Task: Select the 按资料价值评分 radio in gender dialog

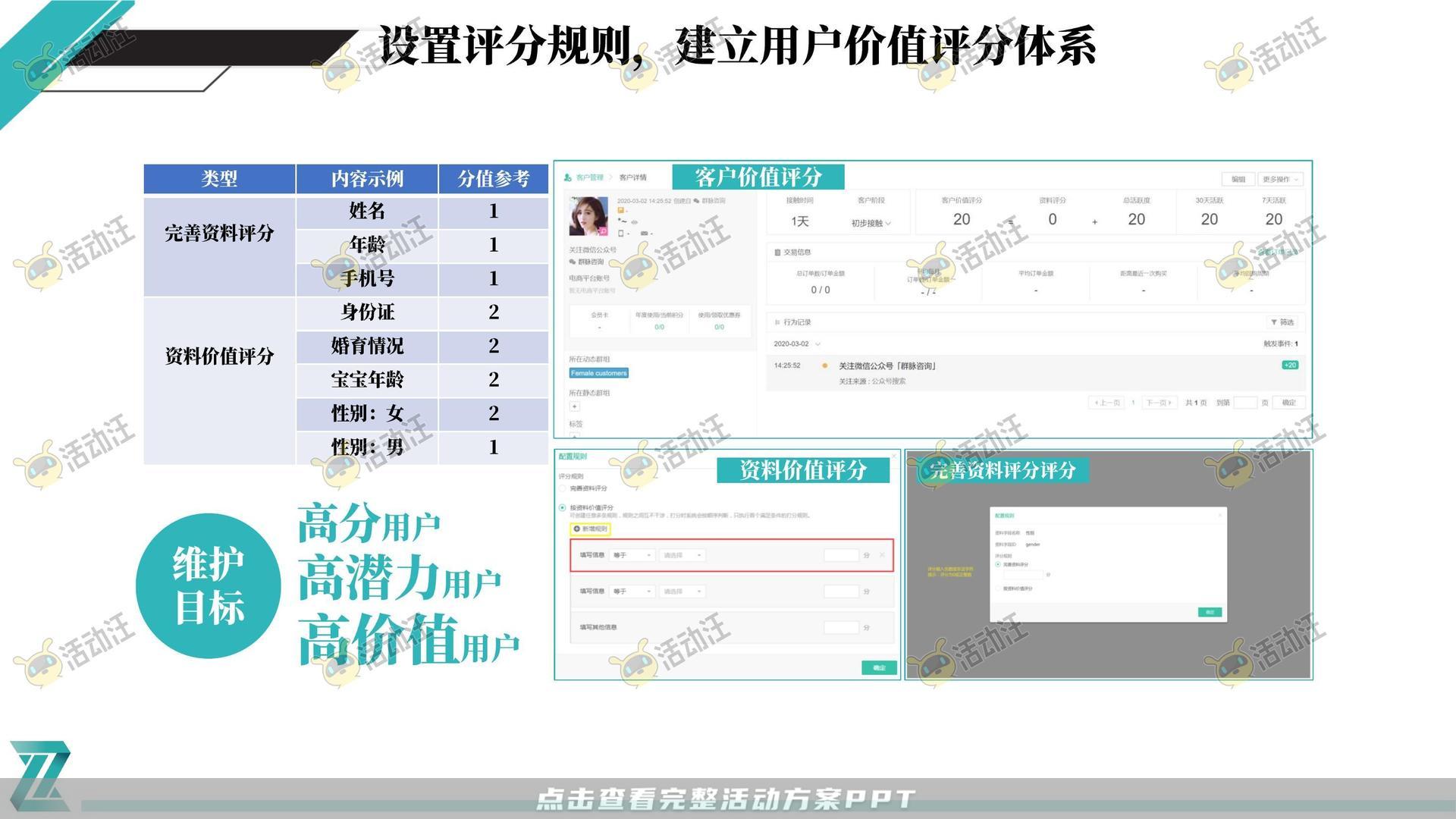Action: 997,588
